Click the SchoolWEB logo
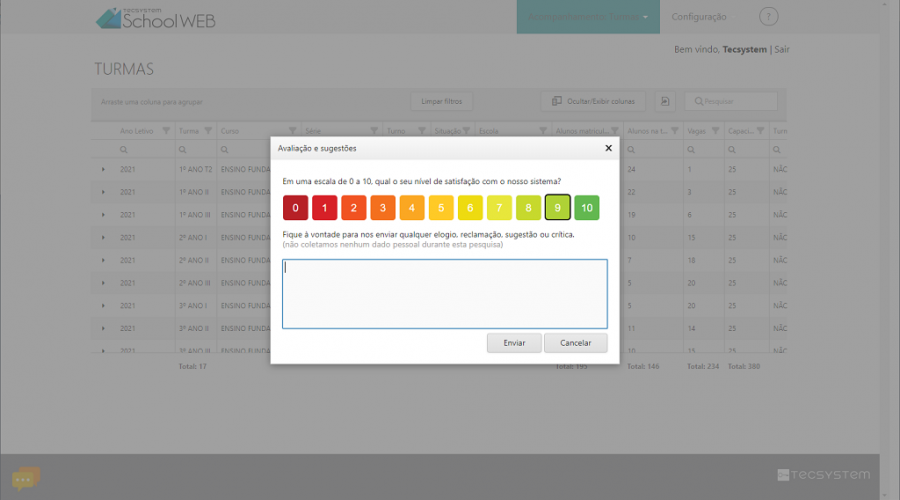 pos(155,18)
